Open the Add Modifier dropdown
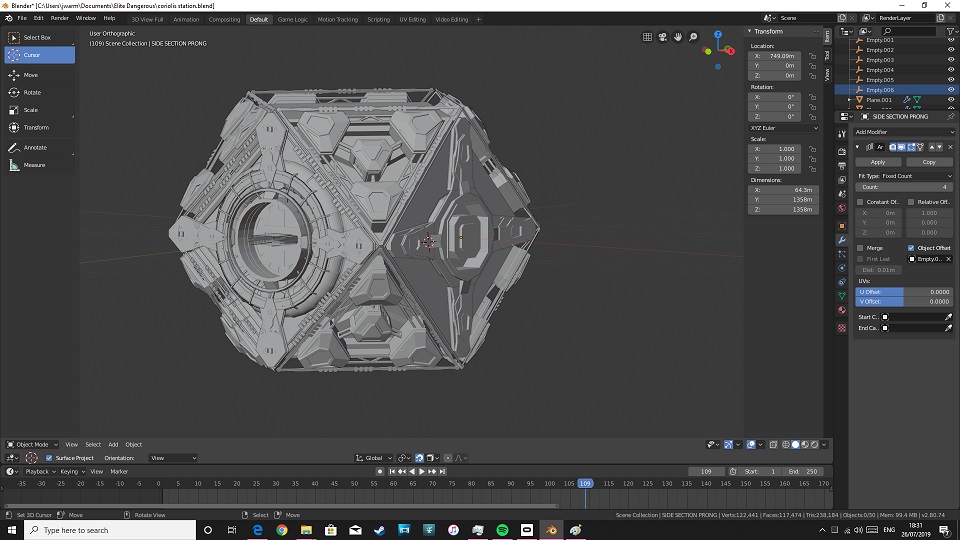 904,132
